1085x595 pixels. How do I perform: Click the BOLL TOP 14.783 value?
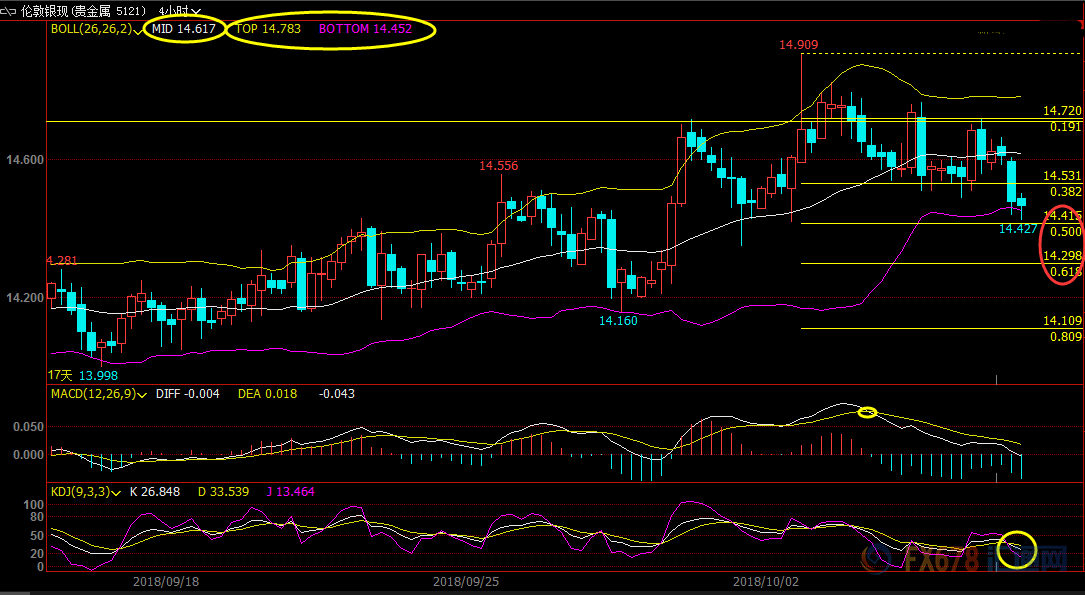tap(268, 30)
